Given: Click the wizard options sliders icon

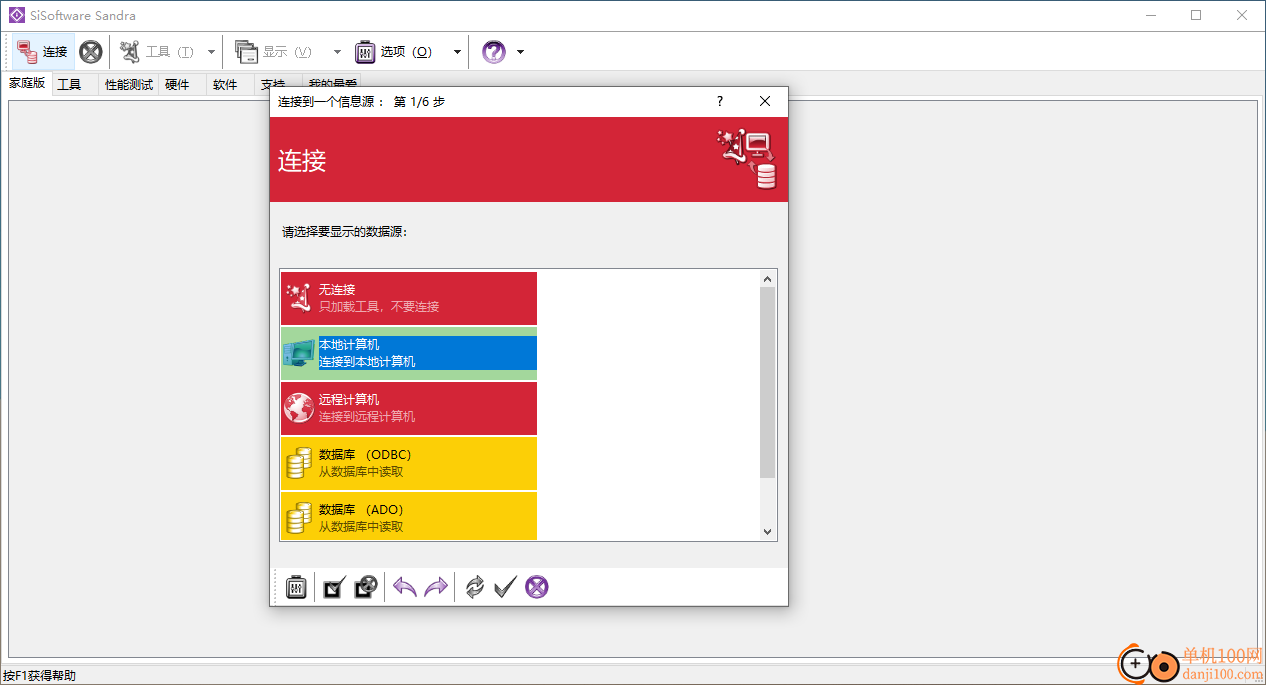Looking at the screenshot, I should 296,587.
